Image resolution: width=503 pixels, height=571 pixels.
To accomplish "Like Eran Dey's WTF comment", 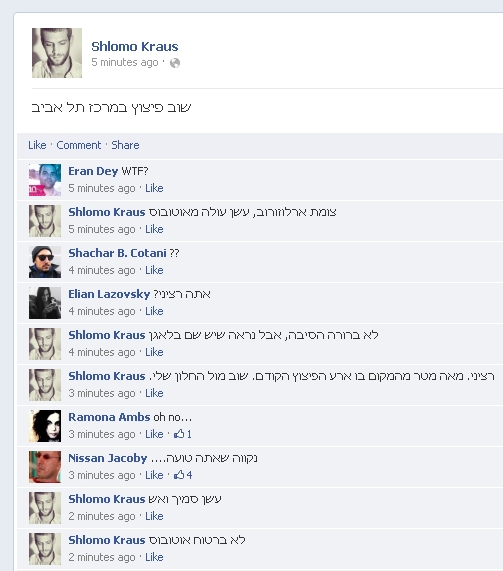I will tap(154, 188).
